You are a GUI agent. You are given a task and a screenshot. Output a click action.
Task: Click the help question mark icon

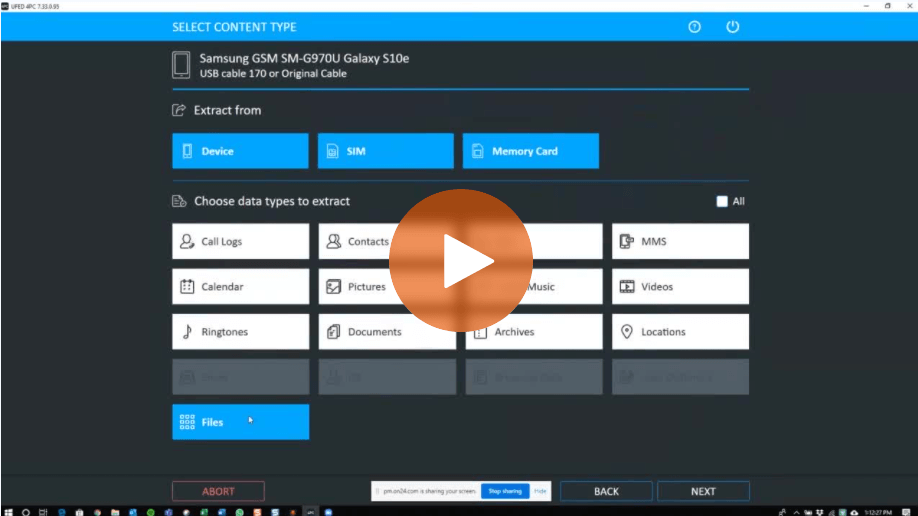coord(694,27)
